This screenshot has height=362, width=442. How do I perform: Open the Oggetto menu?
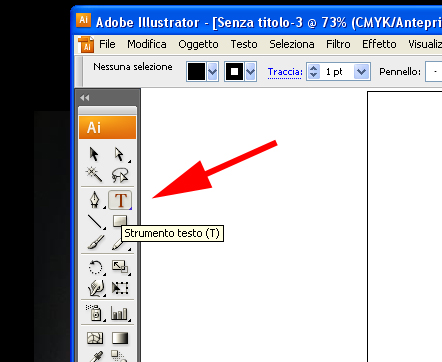coord(198,44)
